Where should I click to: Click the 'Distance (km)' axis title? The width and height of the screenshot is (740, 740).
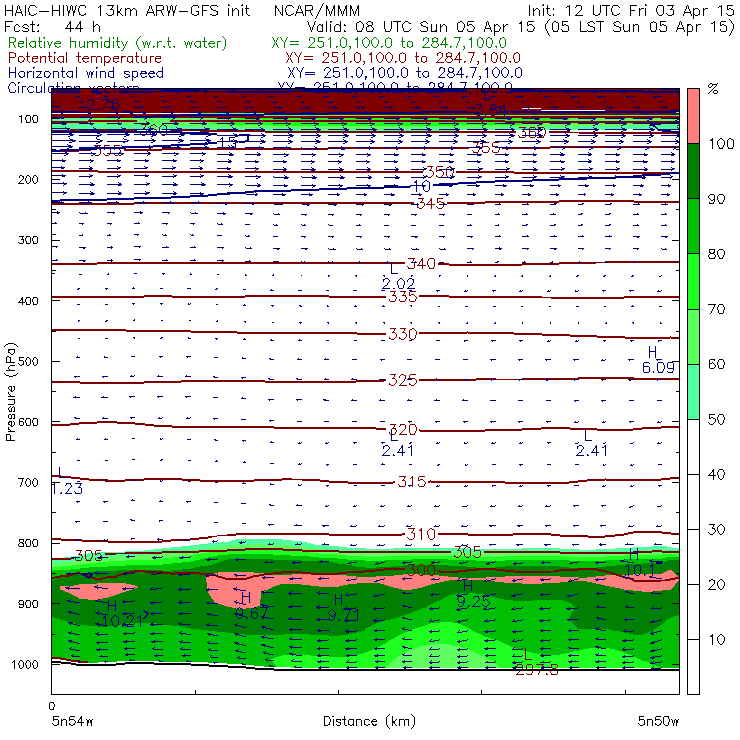tap(369, 721)
